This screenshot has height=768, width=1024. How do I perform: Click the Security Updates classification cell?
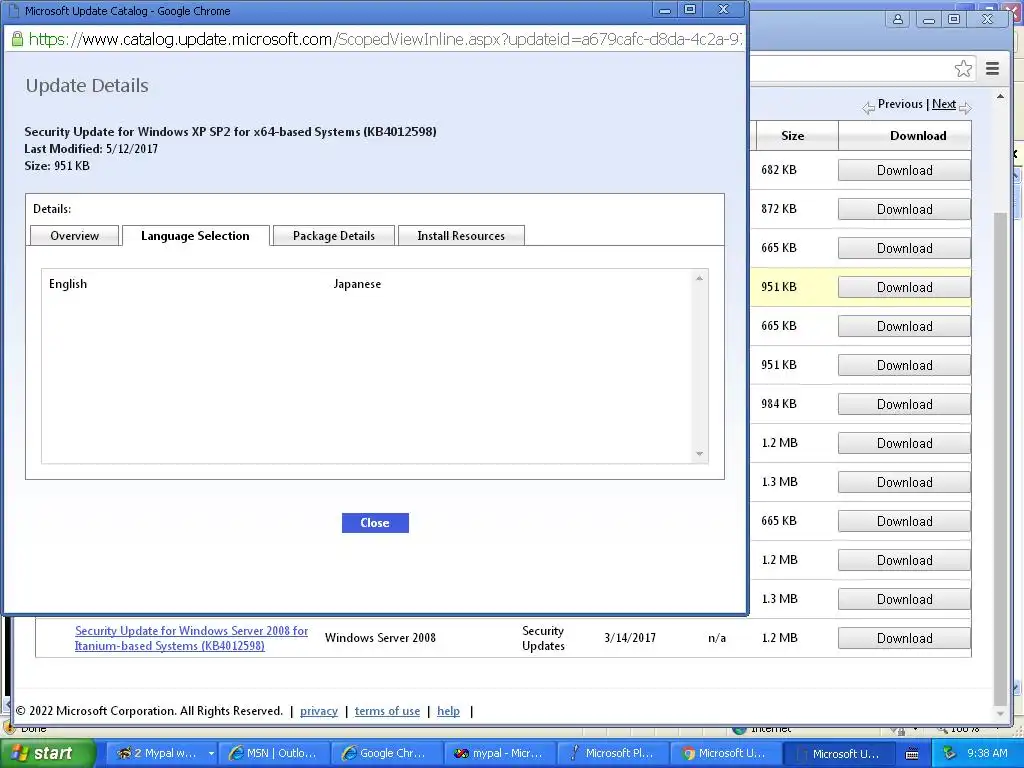pos(543,638)
